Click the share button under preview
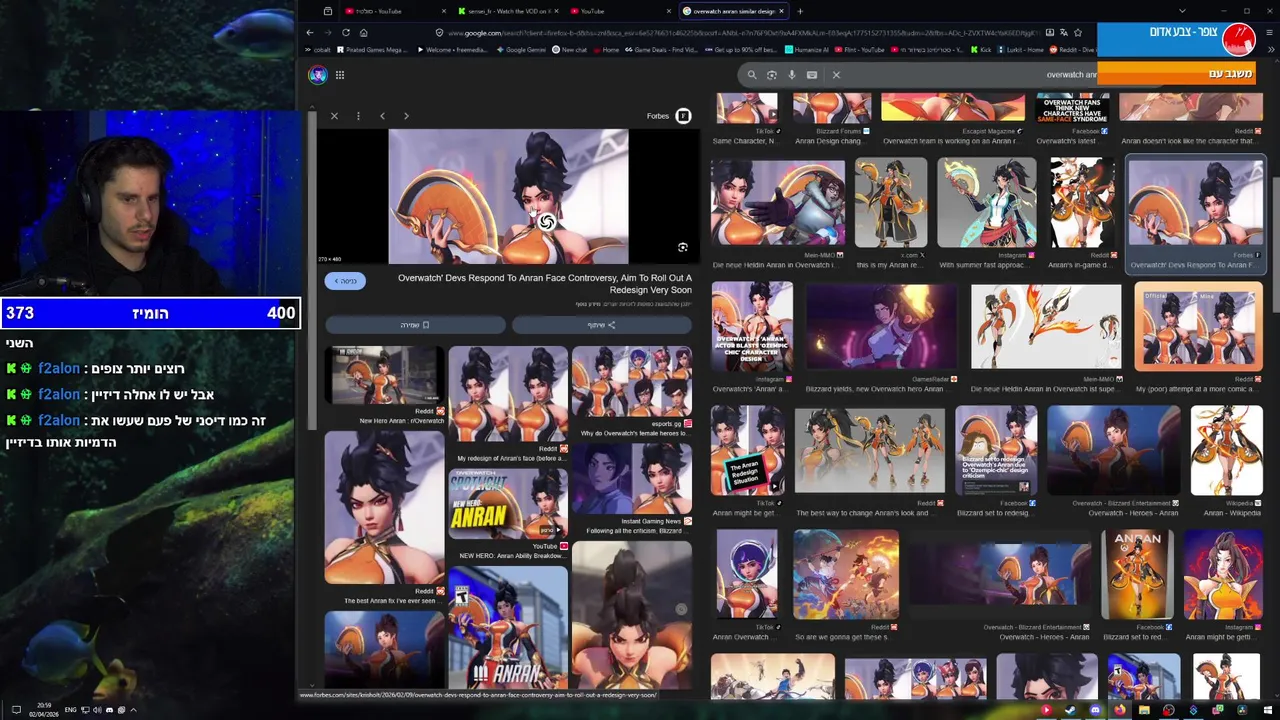Viewport: 1280px width, 720px height. pos(601,325)
